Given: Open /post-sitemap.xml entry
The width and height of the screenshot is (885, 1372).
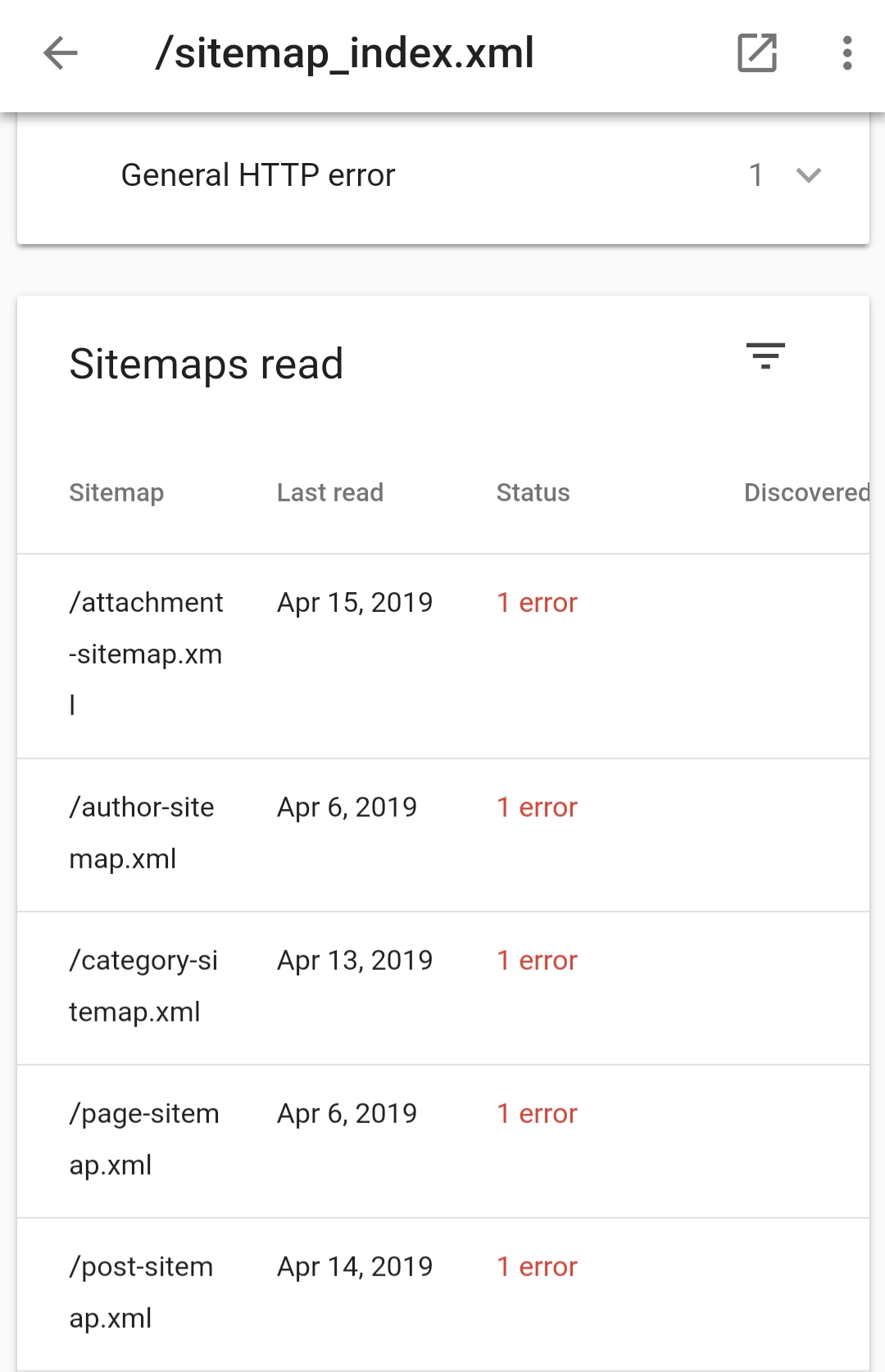Looking at the screenshot, I should click(141, 1290).
